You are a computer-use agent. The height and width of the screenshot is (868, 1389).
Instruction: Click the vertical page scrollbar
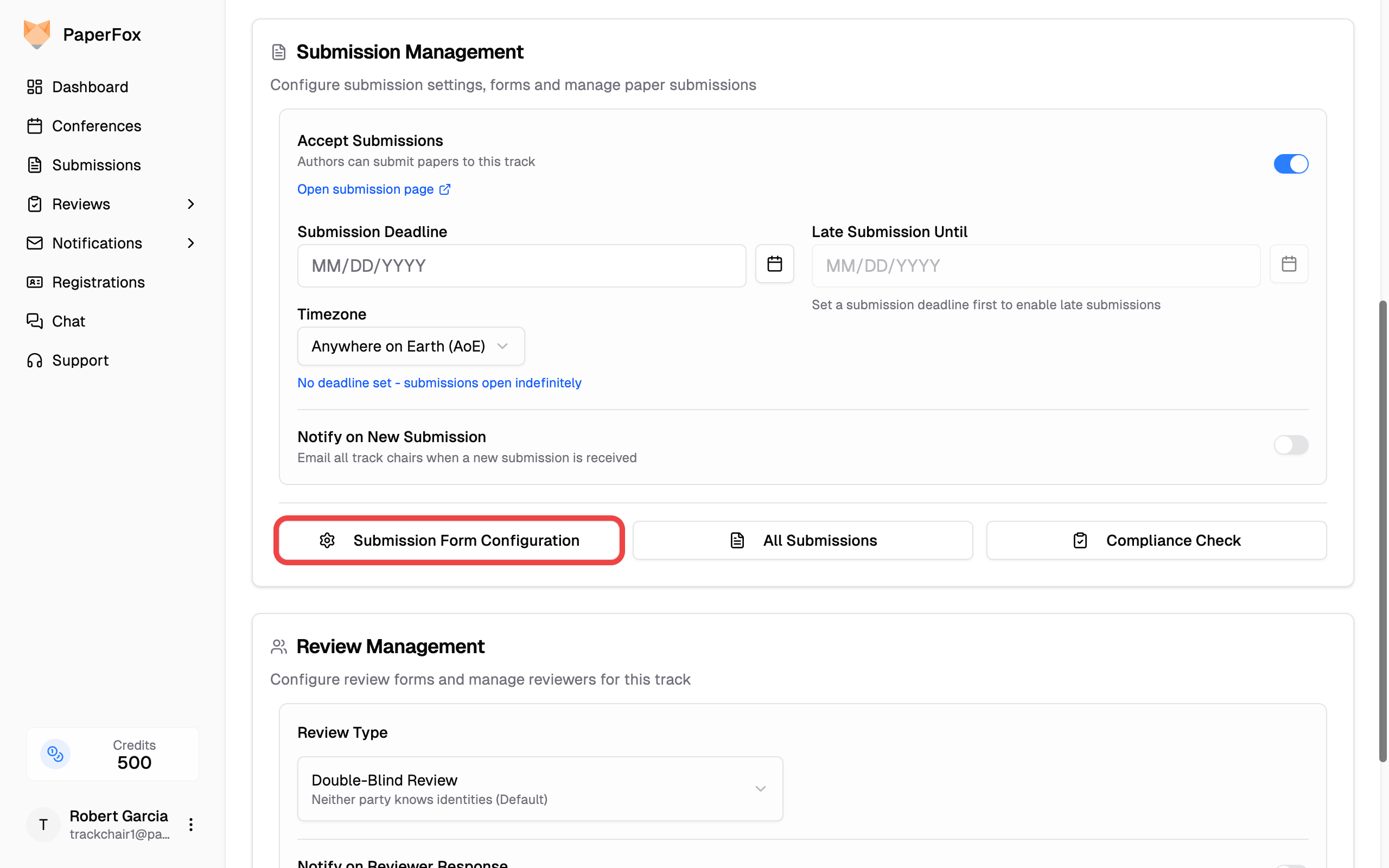[x=1382, y=531]
